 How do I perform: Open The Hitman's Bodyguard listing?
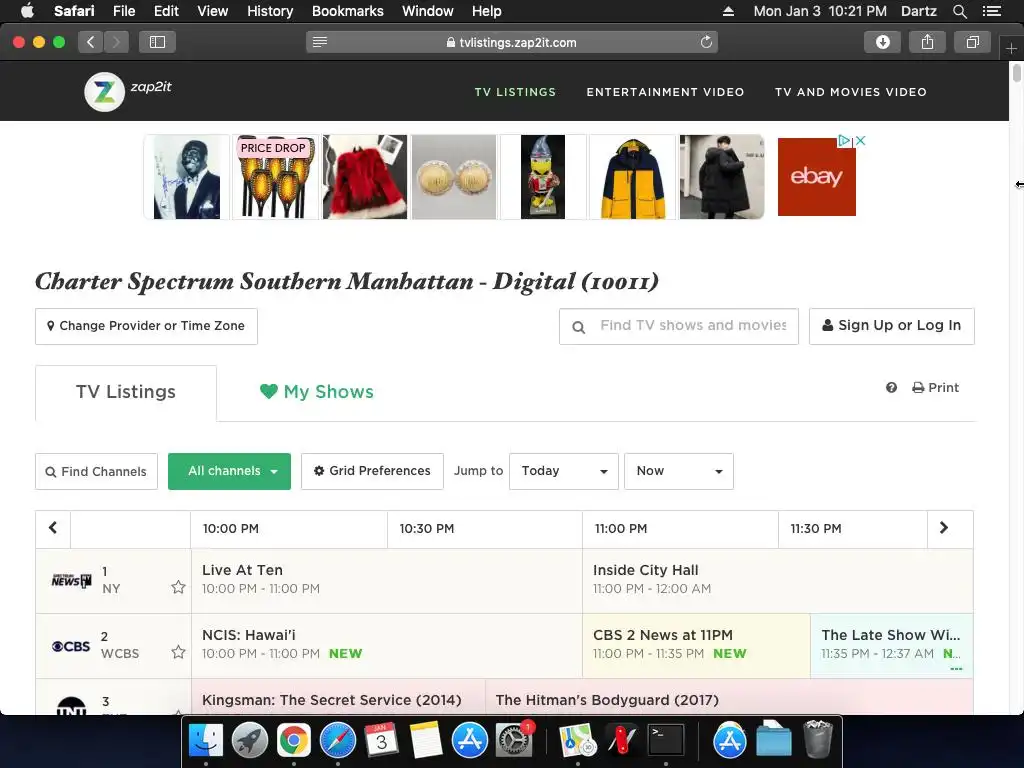tap(729, 697)
